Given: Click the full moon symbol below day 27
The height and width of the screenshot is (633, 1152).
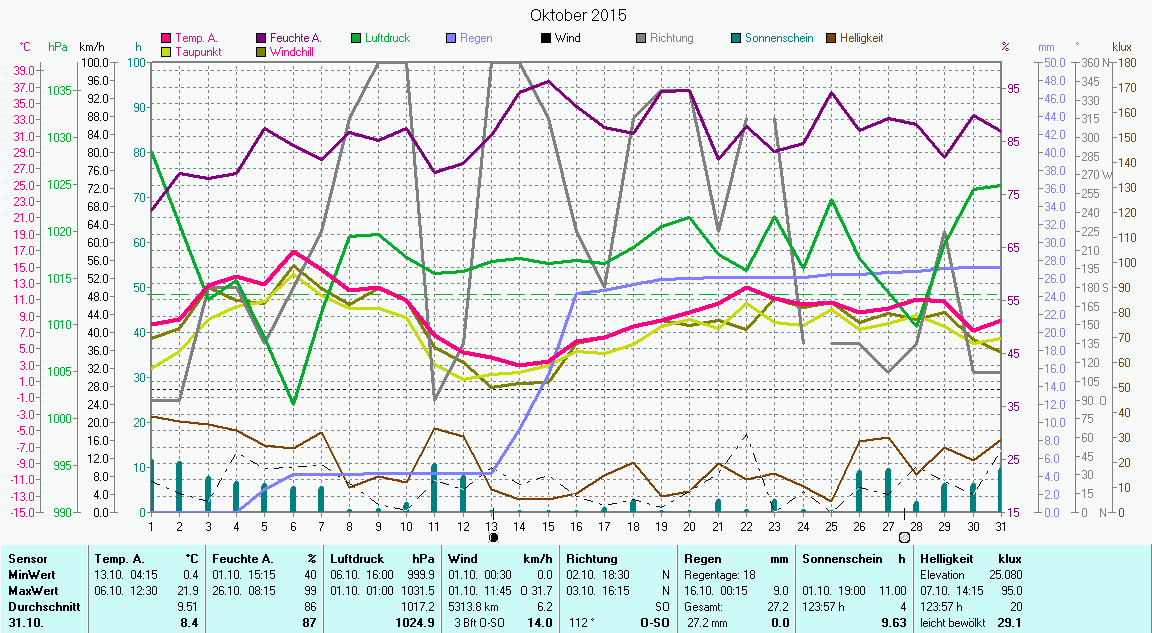Looking at the screenshot, I should tap(904, 537).
